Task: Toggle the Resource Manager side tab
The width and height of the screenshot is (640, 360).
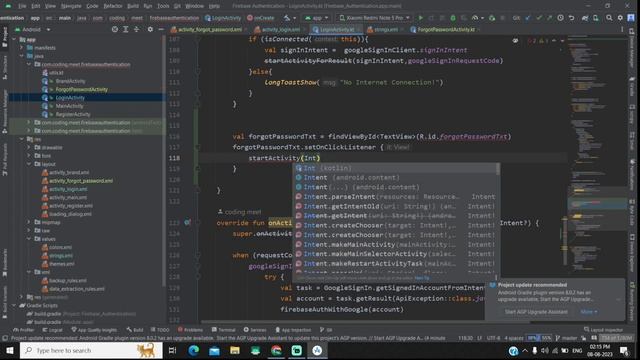Action: click(4, 111)
